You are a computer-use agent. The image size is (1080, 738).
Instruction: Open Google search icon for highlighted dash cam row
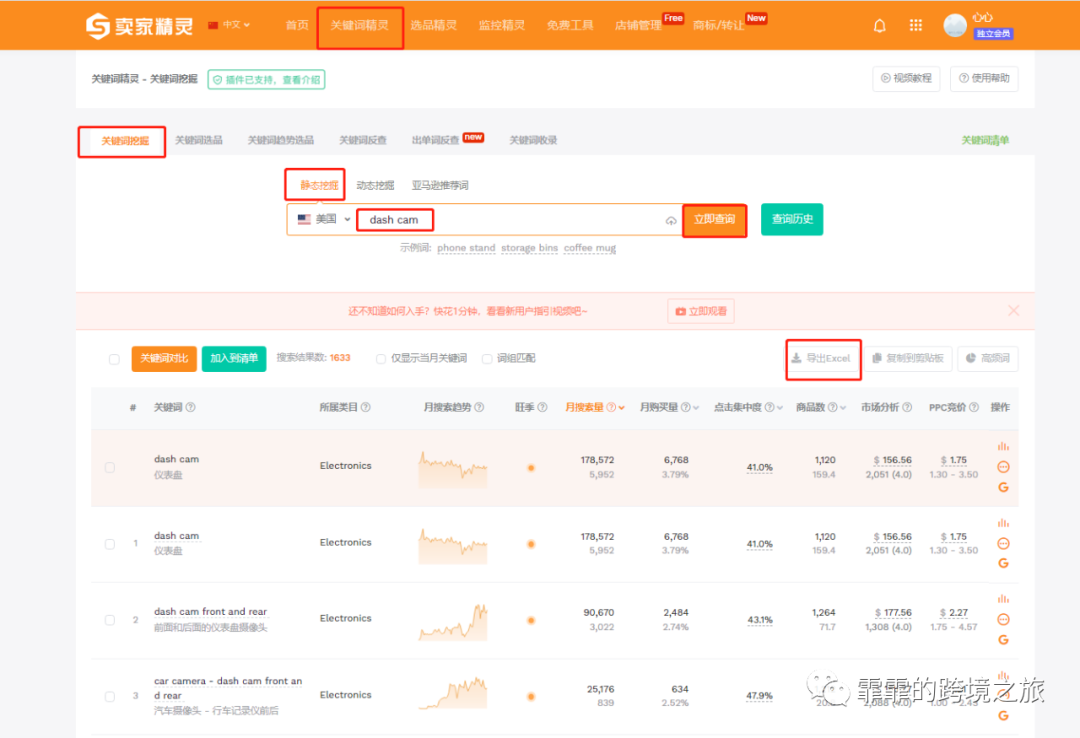(1003, 487)
